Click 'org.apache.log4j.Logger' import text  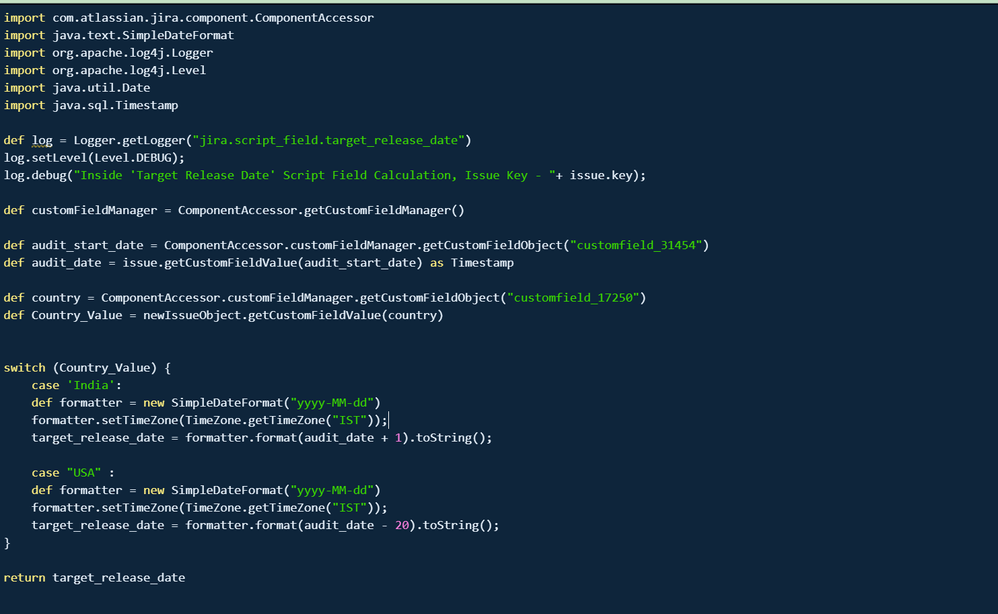(132, 53)
